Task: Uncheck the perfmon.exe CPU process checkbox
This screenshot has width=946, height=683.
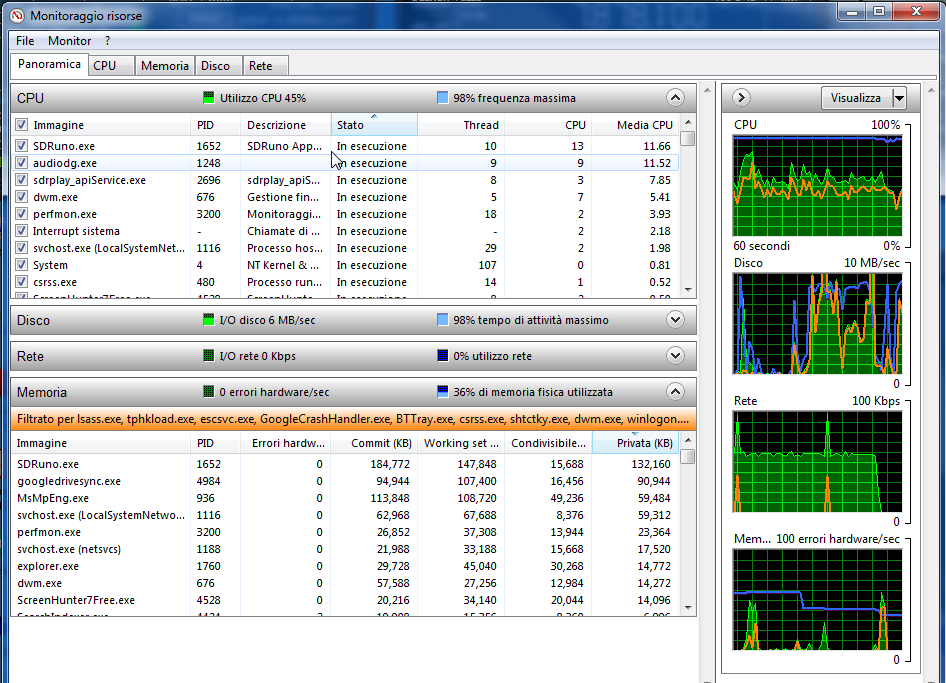Action: 22,214
